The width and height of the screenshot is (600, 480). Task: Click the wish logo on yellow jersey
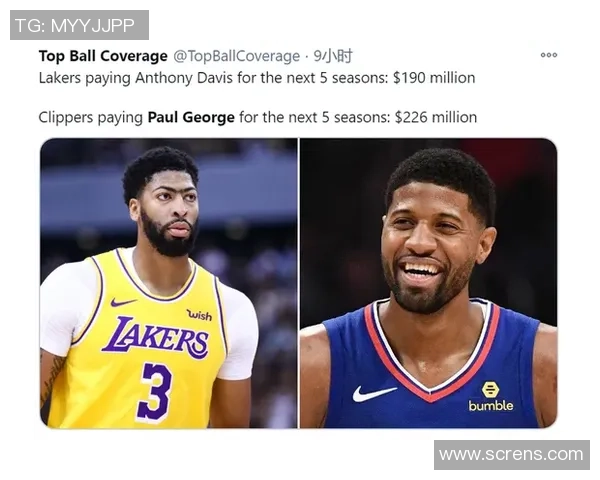pyautogui.click(x=199, y=315)
